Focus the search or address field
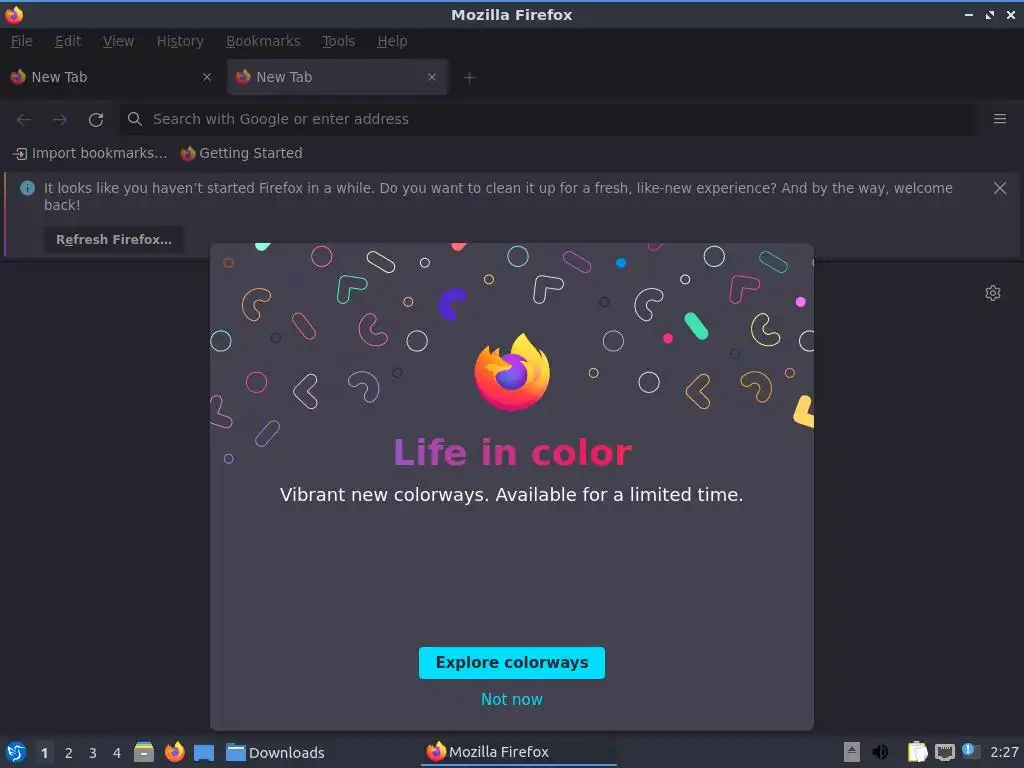 pos(549,119)
